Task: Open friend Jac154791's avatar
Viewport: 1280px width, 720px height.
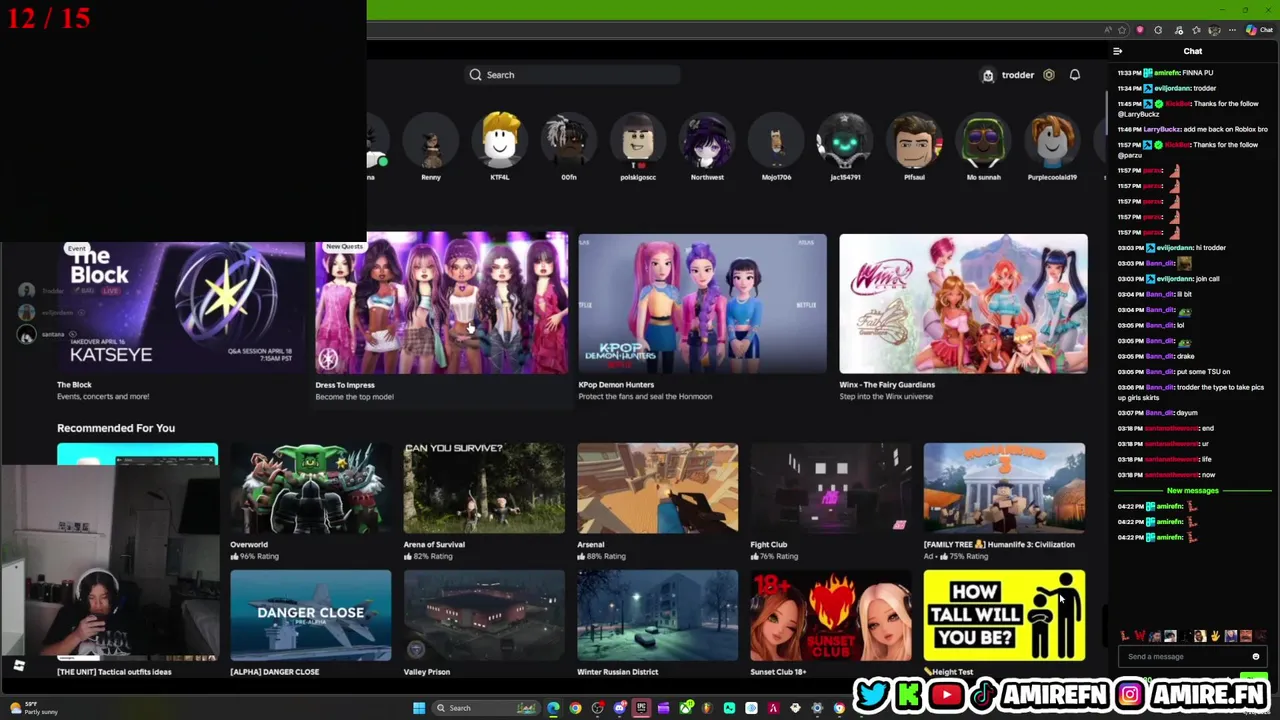Action: [x=845, y=141]
